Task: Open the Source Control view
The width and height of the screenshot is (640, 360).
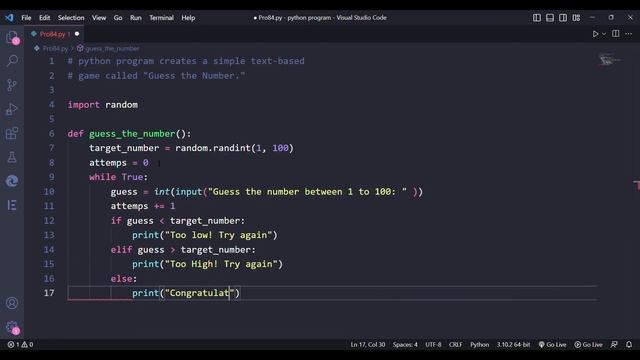Action: coord(12,85)
